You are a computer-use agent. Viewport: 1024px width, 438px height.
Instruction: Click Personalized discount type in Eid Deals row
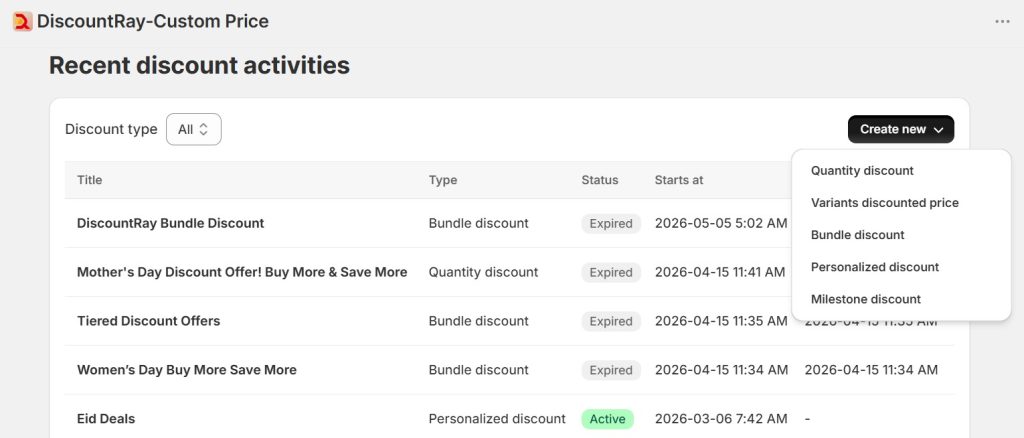tap(497, 418)
